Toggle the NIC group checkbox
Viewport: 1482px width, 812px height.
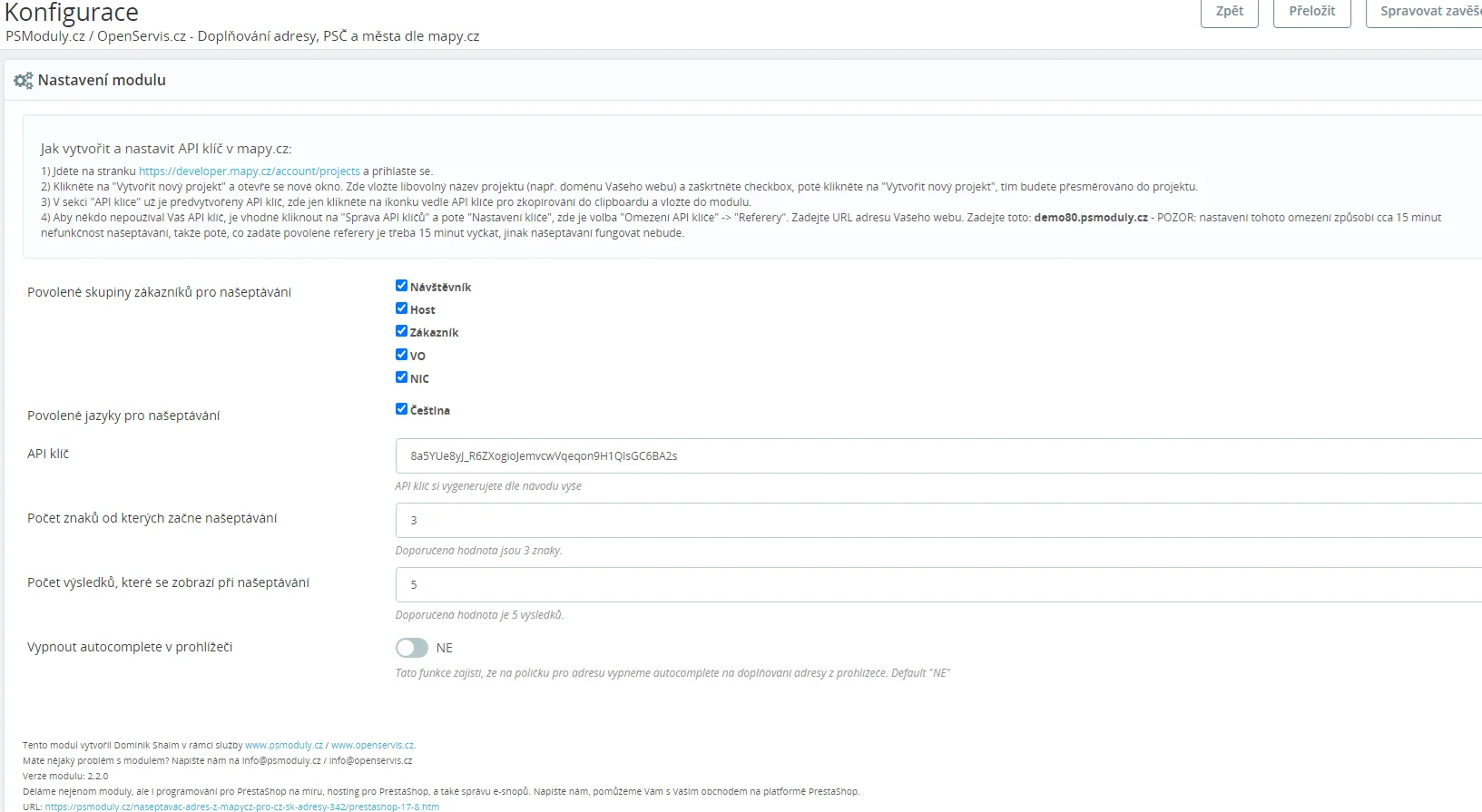coord(401,377)
